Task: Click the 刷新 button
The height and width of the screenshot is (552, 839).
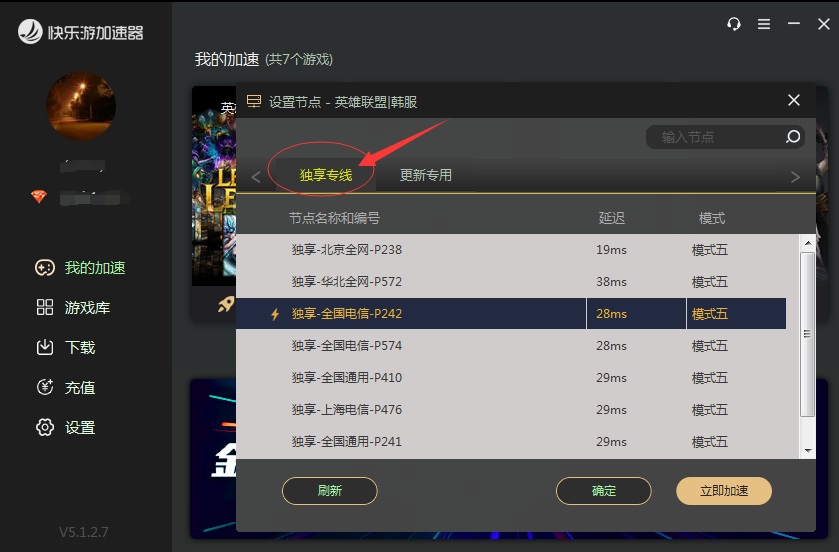Action: tap(330, 491)
